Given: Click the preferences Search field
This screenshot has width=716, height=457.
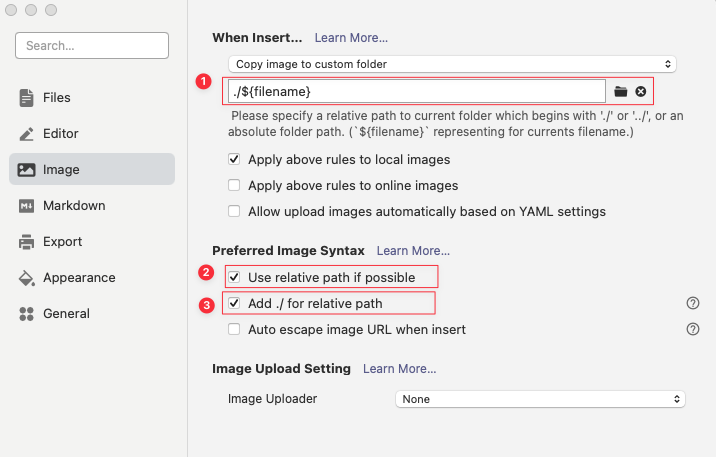Looking at the screenshot, I should click(92, 46).
